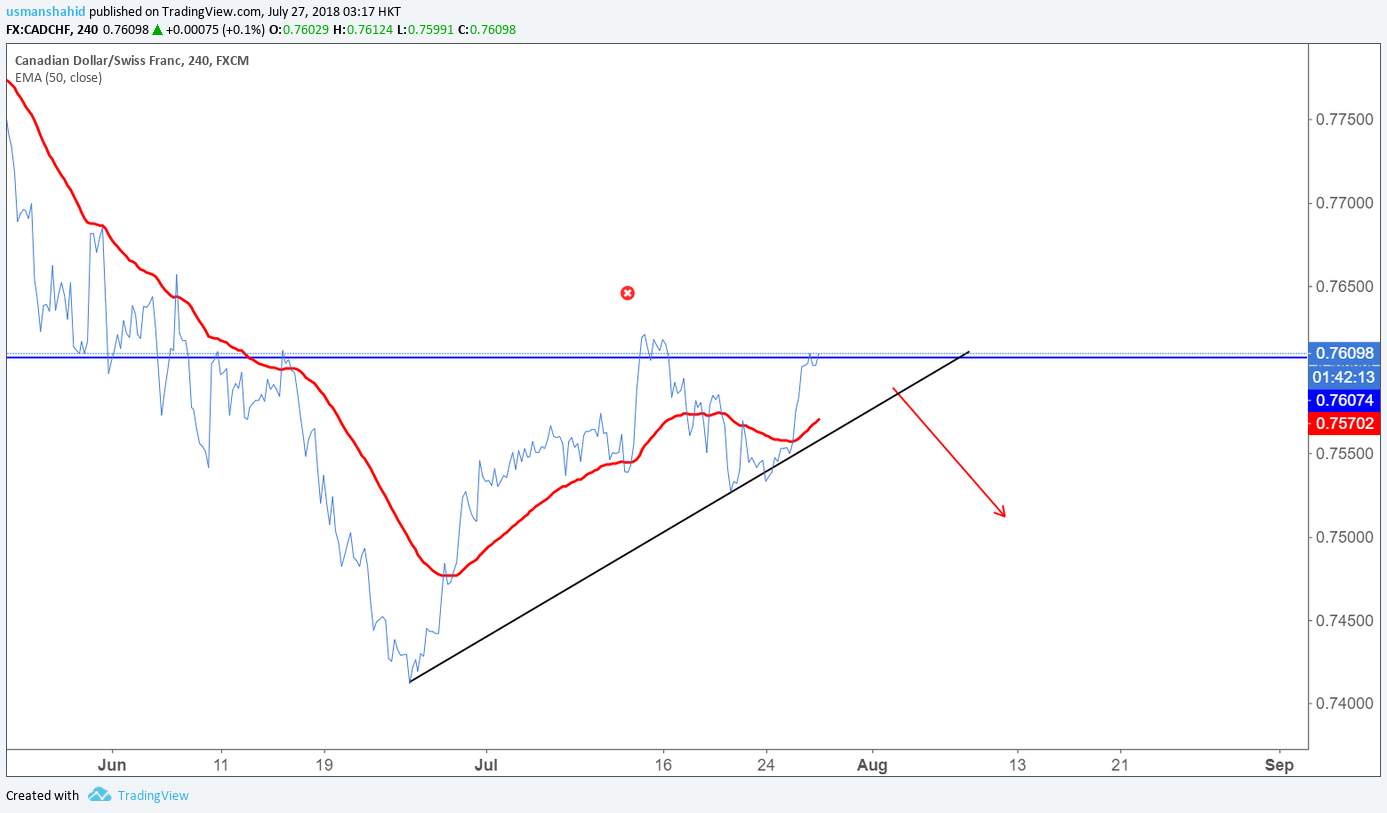Click the 0.74000 price axis label

tap(1346, 704)
